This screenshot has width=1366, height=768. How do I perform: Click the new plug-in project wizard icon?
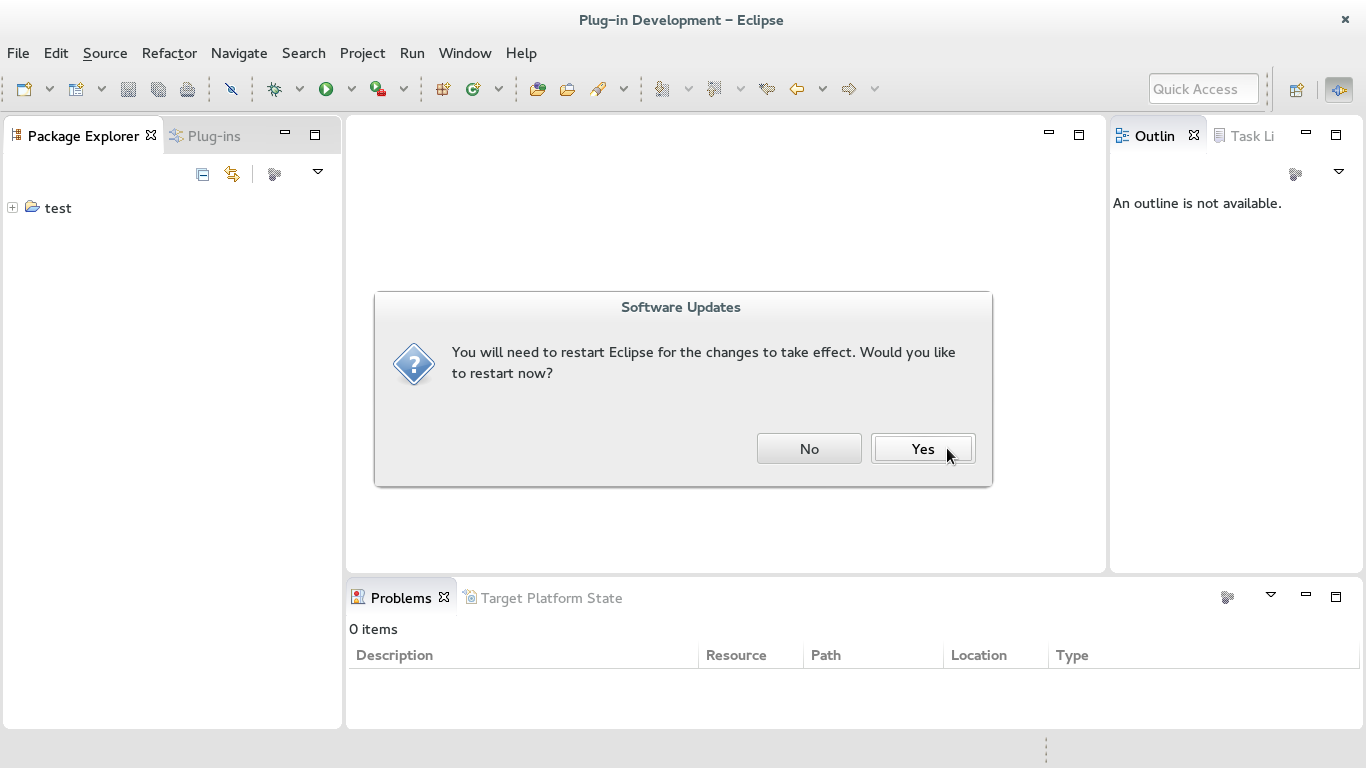coord(76,89)
